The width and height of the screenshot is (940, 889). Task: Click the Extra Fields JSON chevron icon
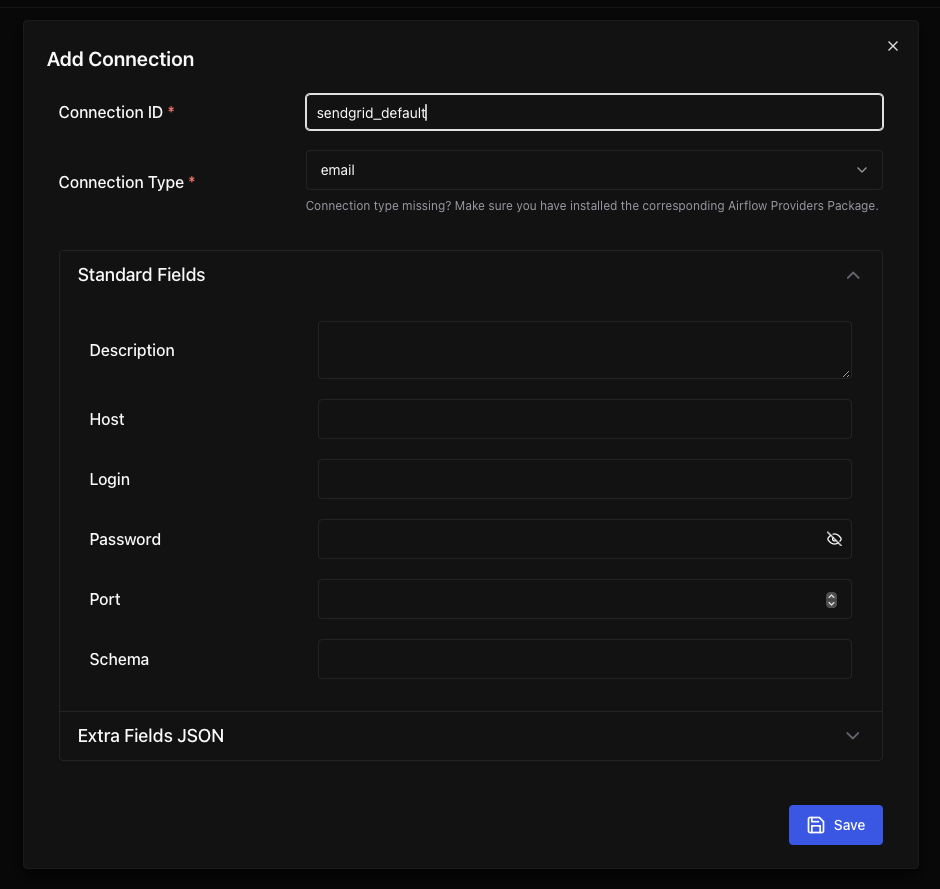(853, 735)
